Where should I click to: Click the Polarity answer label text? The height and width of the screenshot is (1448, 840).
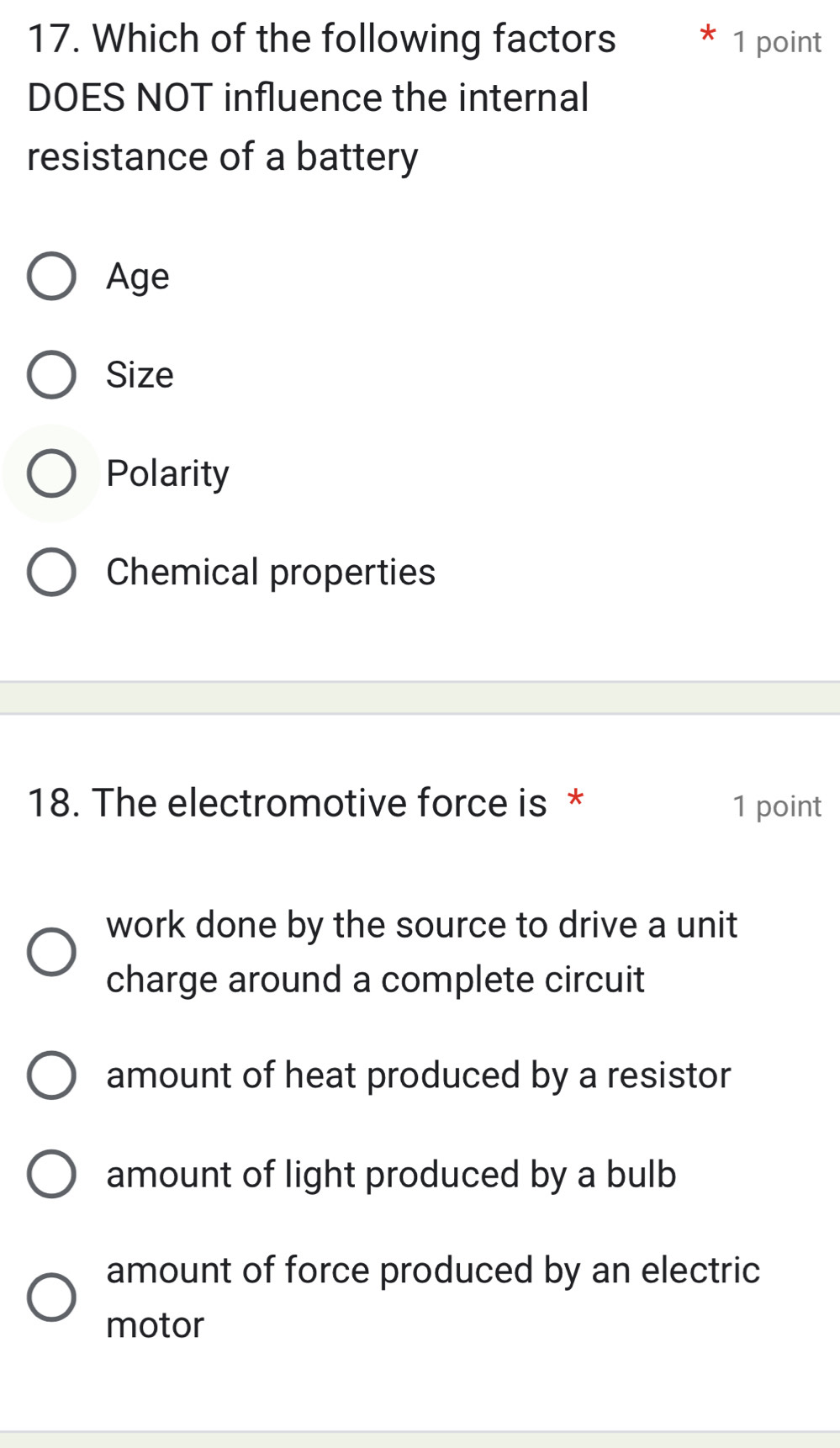(167, 473)
